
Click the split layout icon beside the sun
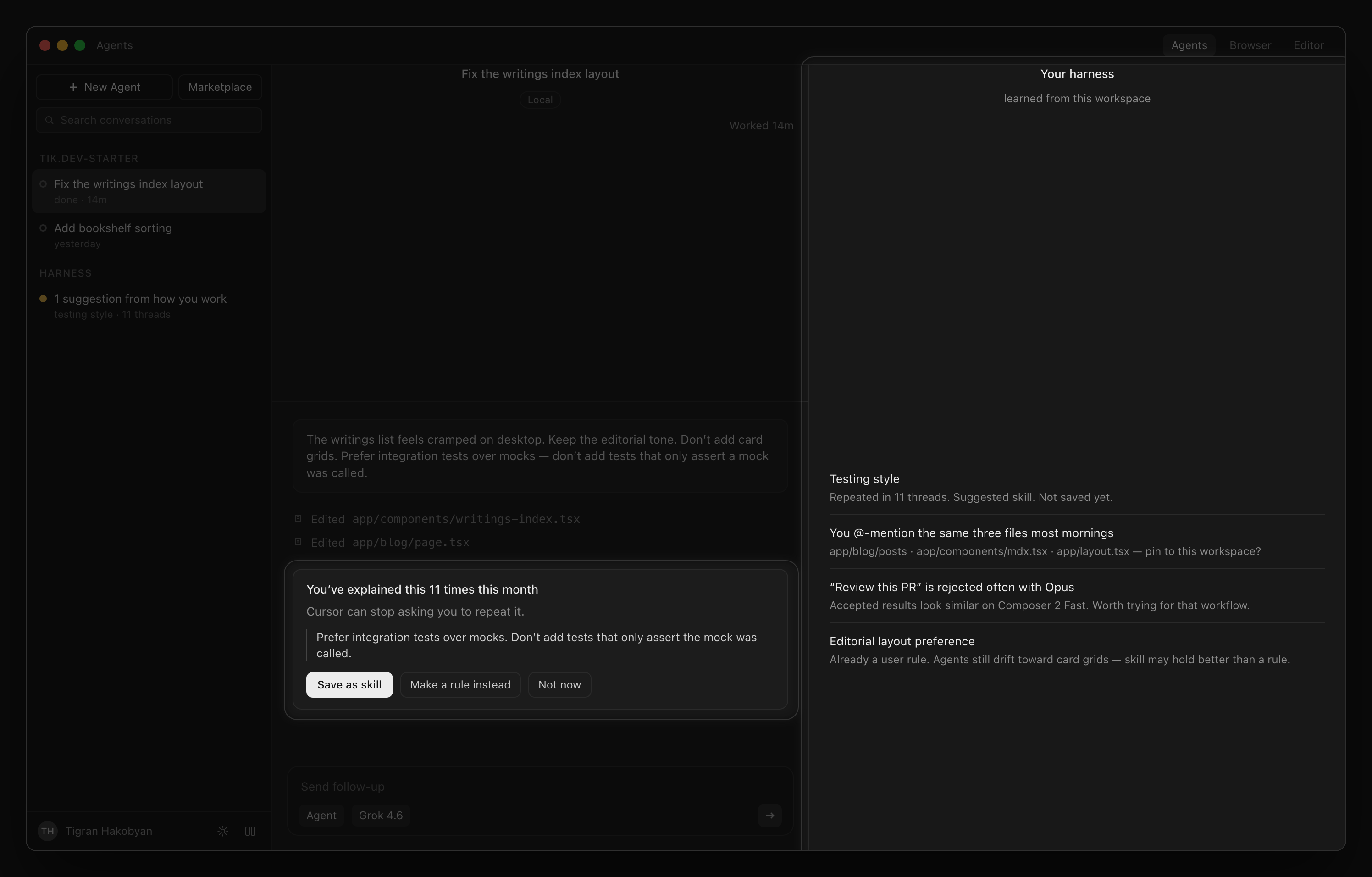pos(250,831)
